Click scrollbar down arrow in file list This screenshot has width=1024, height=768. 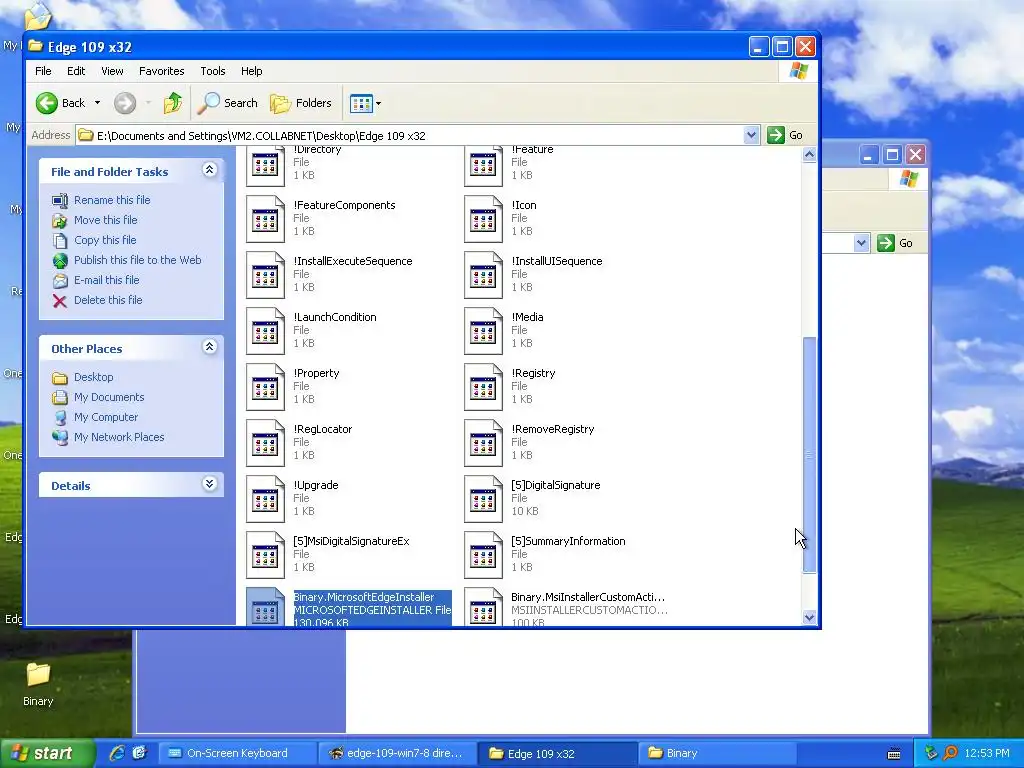[809, 617]
